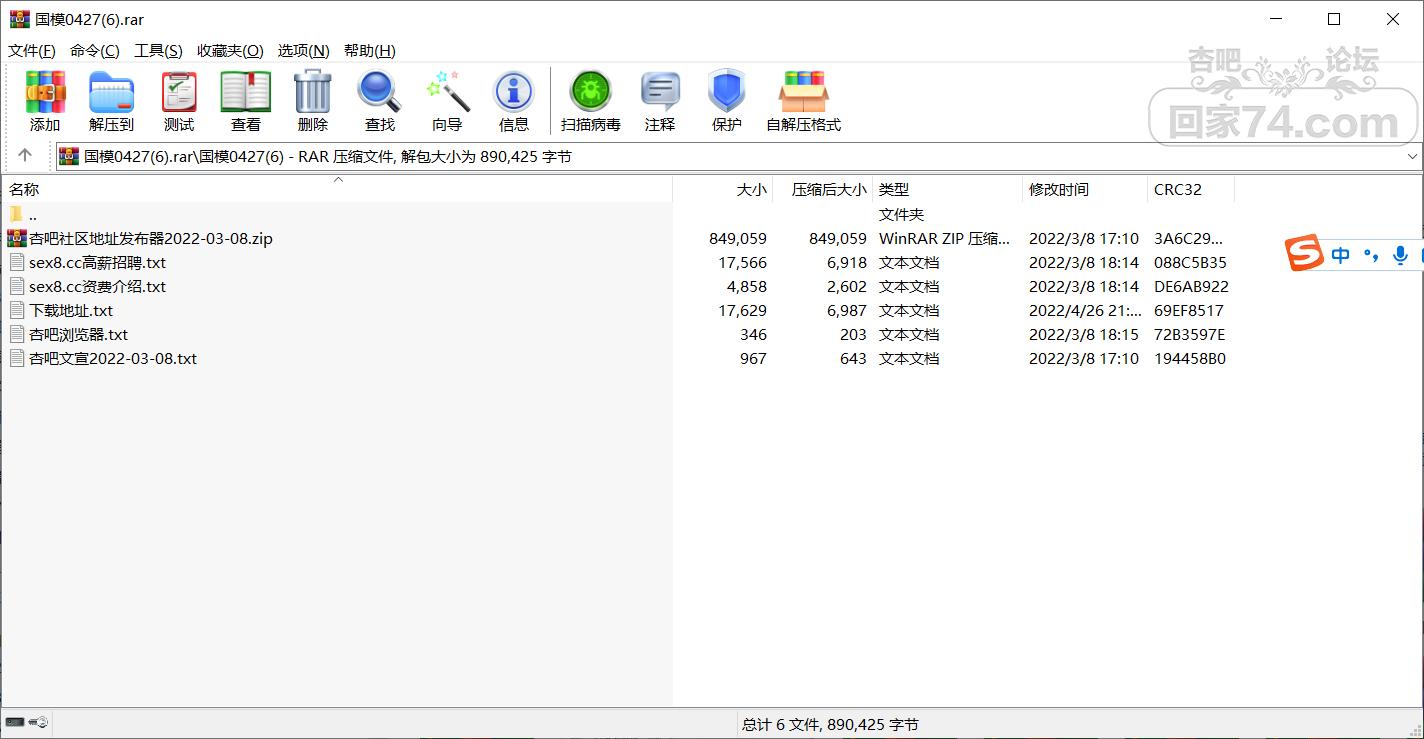Open the Commands (命令) menu
The width and height of the screenshot is (1424, 739).
pyautogui.click(x=95, y=51)
